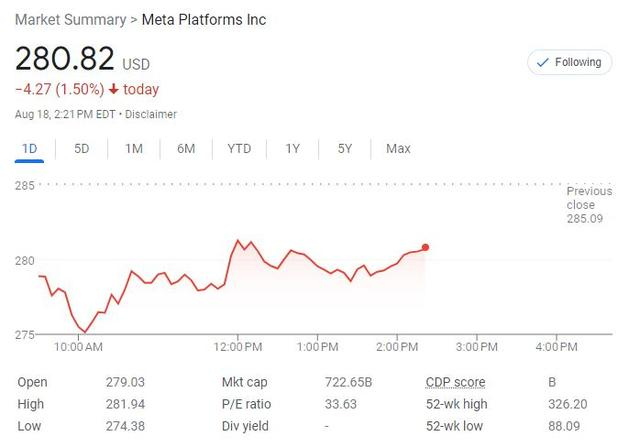The height and width of the screenshot is (447, 640).
Task: Click the CDP score label
Action: point(455,382)
